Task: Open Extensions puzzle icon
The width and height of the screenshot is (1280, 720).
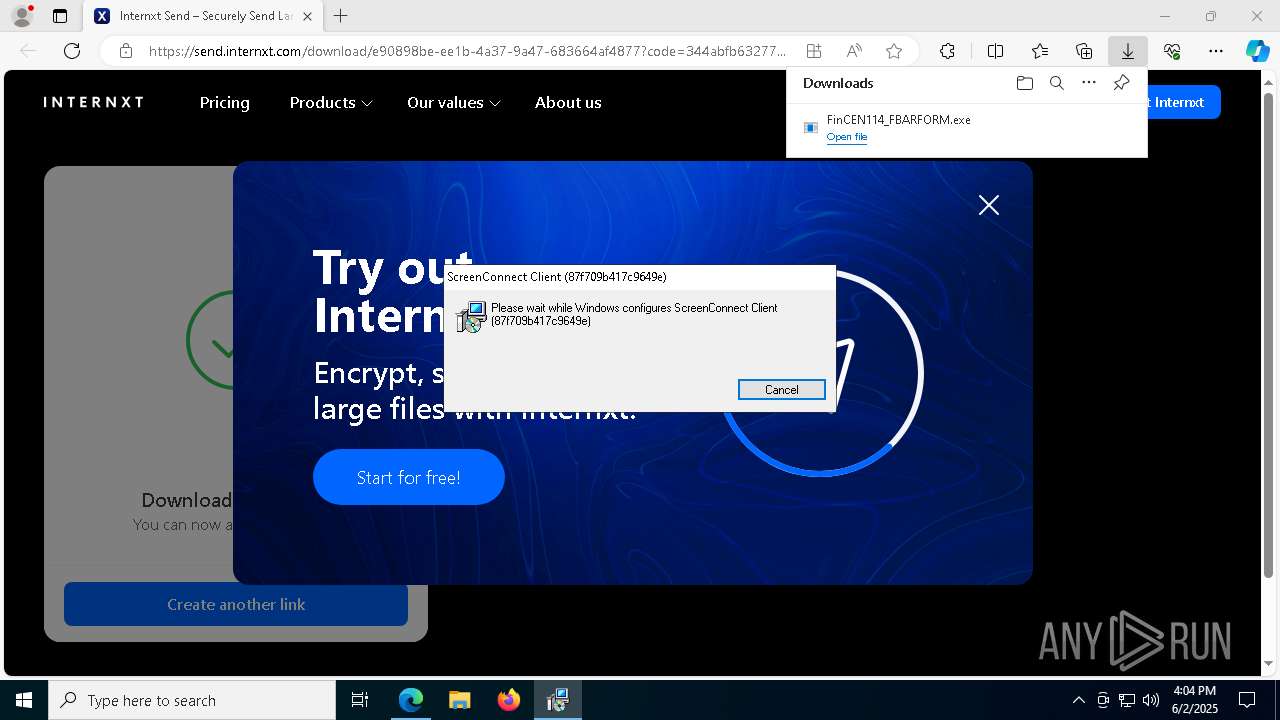Action: [x=947, y=51]
